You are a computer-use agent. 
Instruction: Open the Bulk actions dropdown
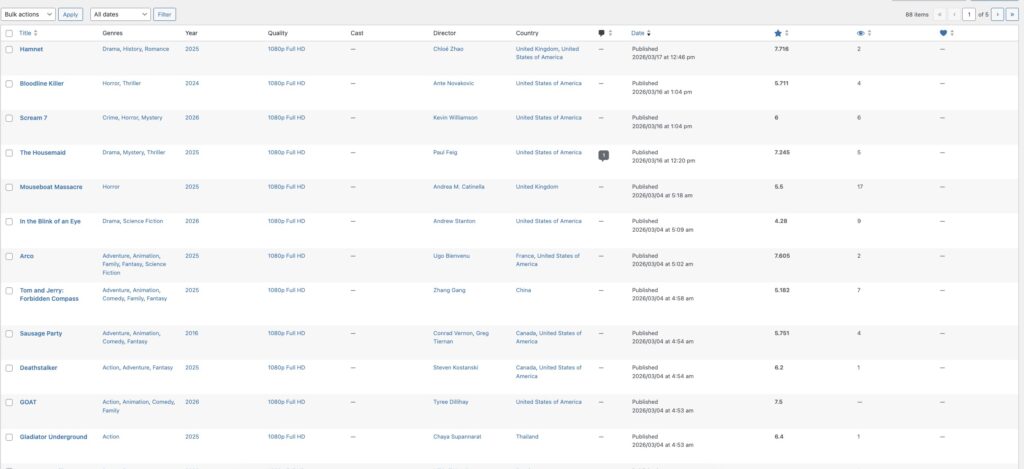[x=28, y=14]
